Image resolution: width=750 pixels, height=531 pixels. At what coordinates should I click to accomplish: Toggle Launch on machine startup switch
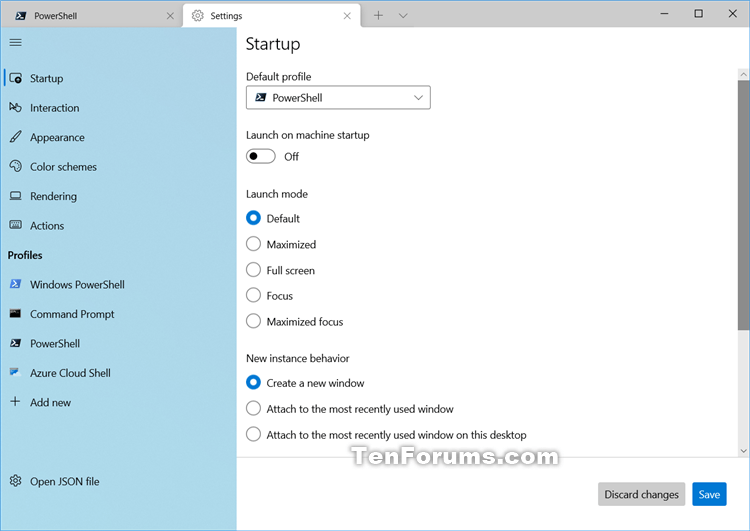click(261, 156)
